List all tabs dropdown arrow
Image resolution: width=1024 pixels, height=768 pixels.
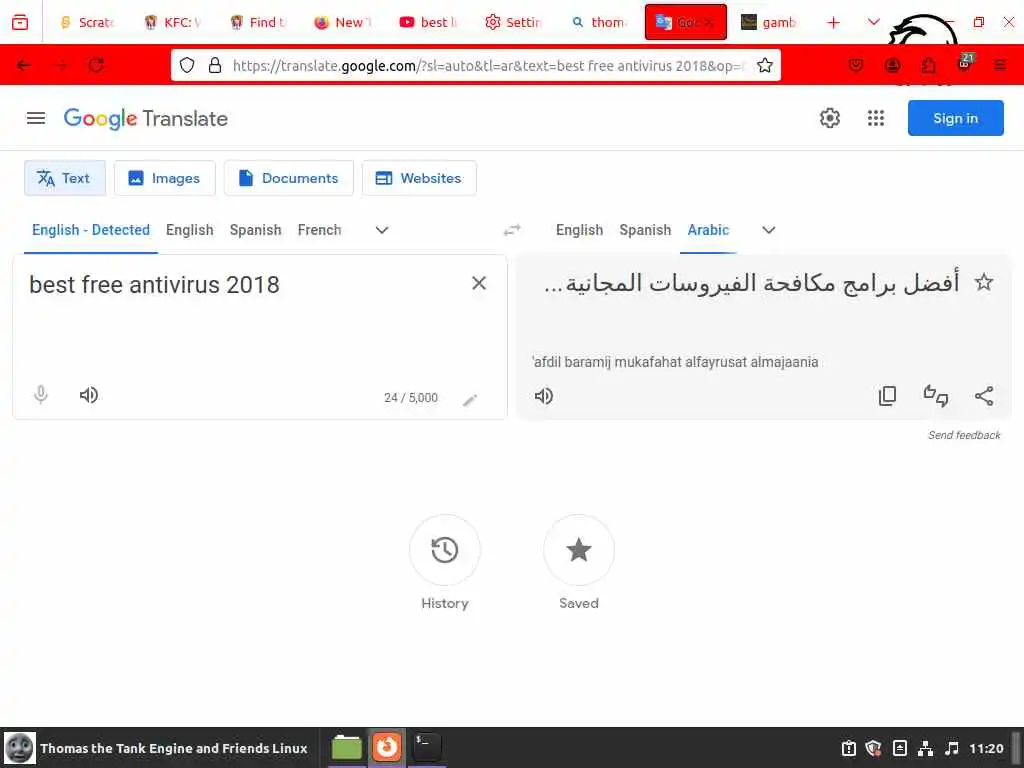pyautogui.click(x=873, y=22)
